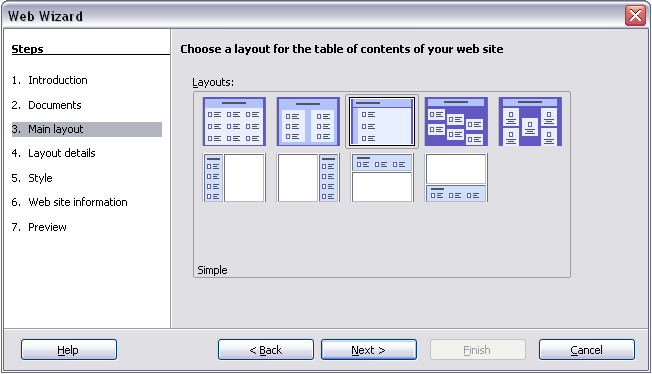Viewport: 652px width, 374px height.
Task: Cancel the Web Wizard
Action: click(587, 350)
